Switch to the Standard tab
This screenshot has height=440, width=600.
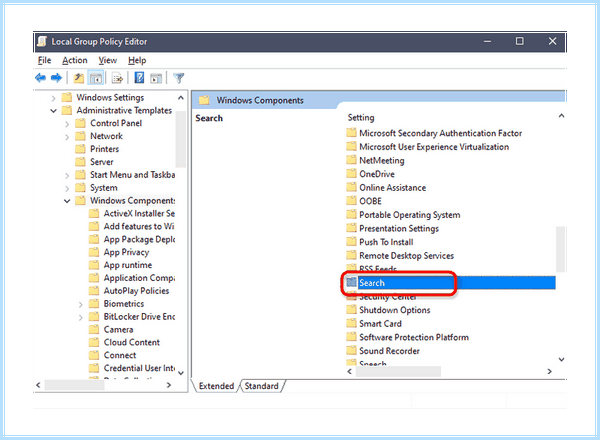[262, 386]
